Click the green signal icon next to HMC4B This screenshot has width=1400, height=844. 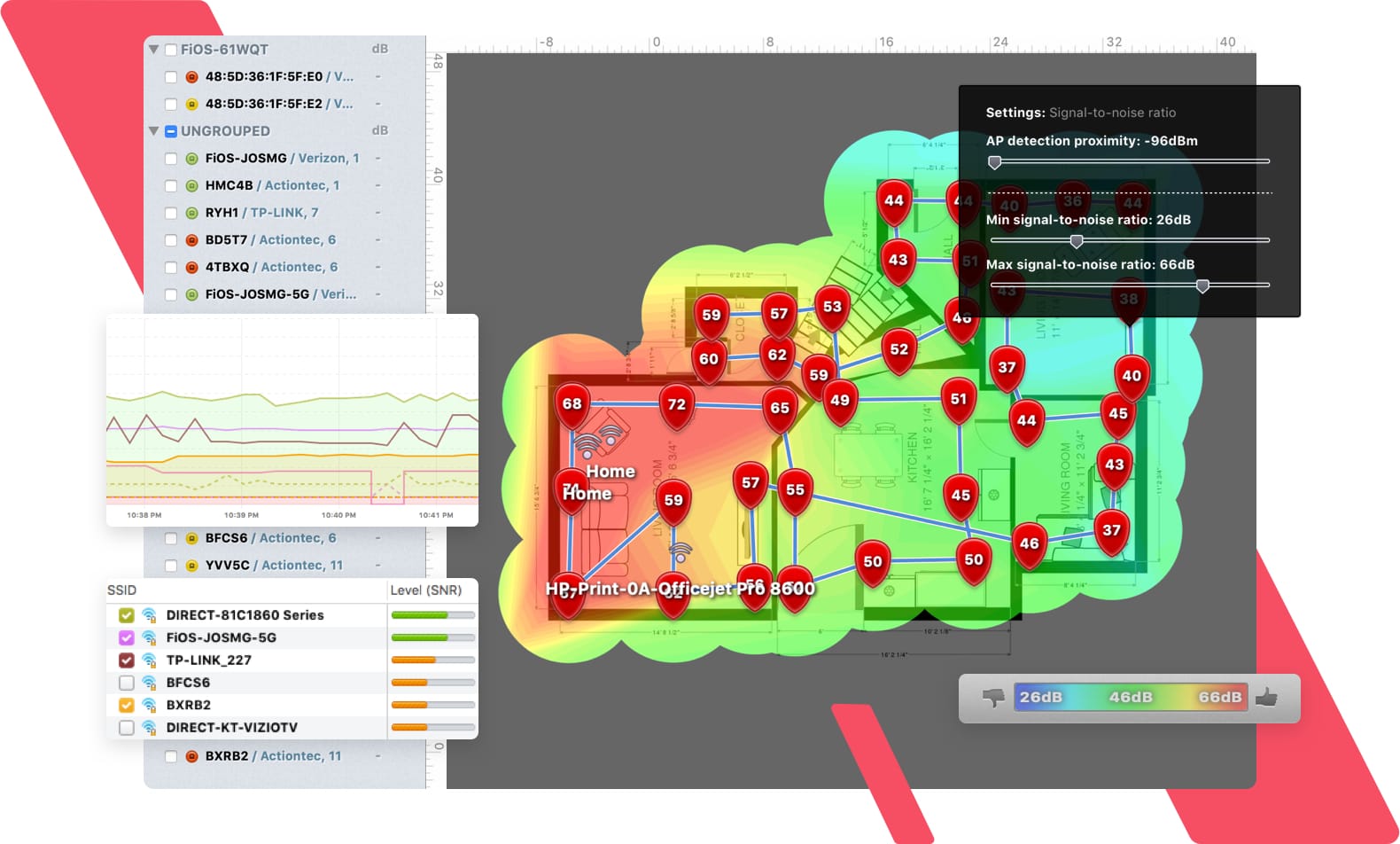pos(191,186)
